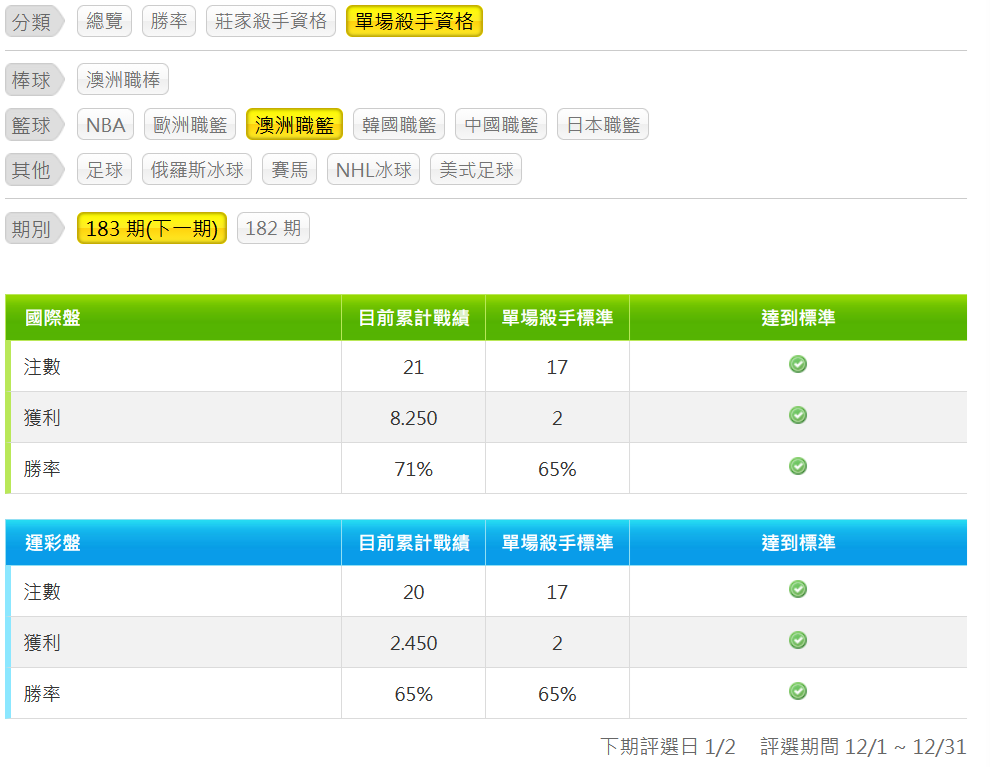Select the 單場殺手資格 tab
Viewport: 990px width, 767px height.
click(414, 21)
